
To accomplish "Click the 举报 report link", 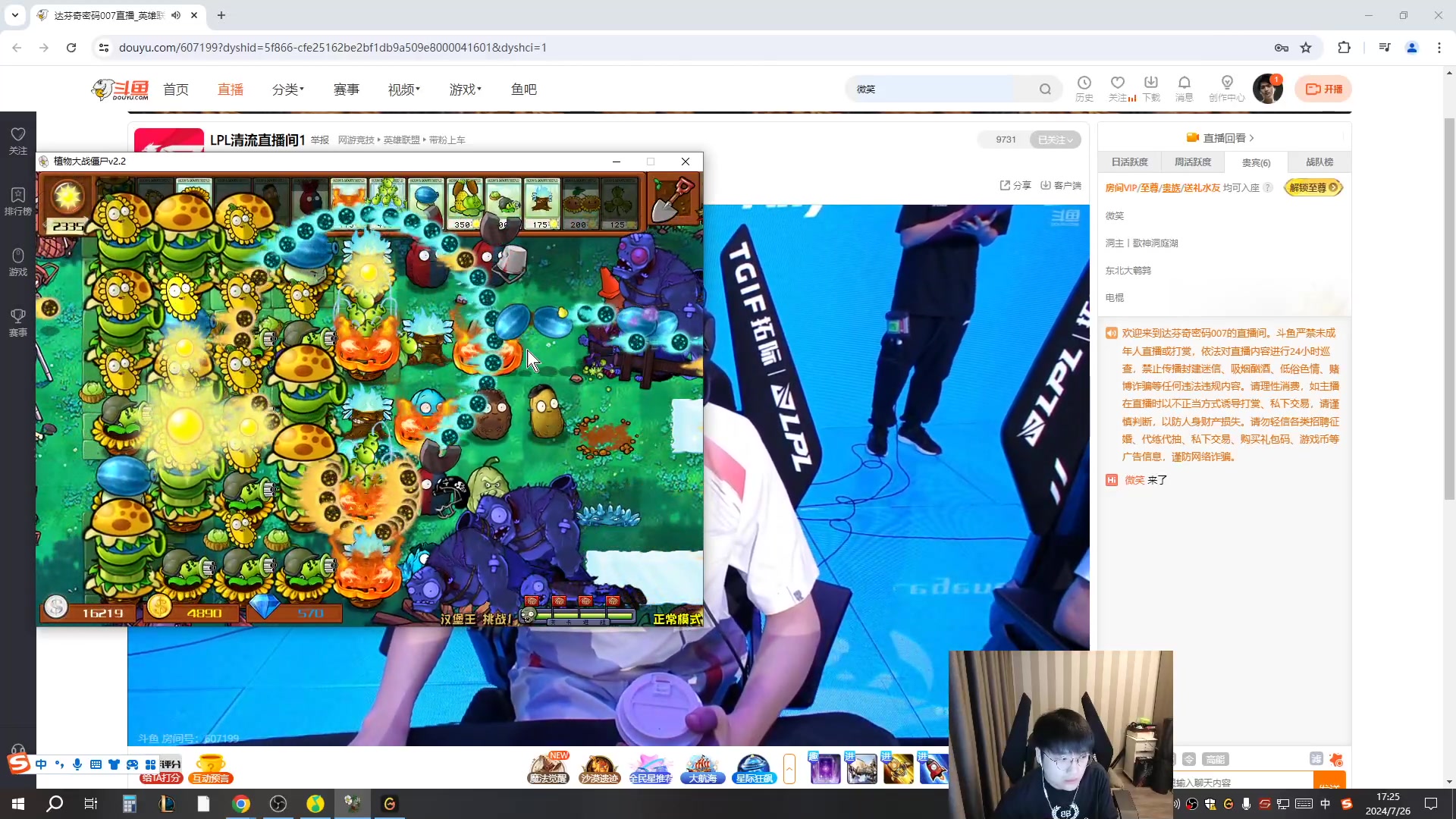I will (x=320, y=140).
